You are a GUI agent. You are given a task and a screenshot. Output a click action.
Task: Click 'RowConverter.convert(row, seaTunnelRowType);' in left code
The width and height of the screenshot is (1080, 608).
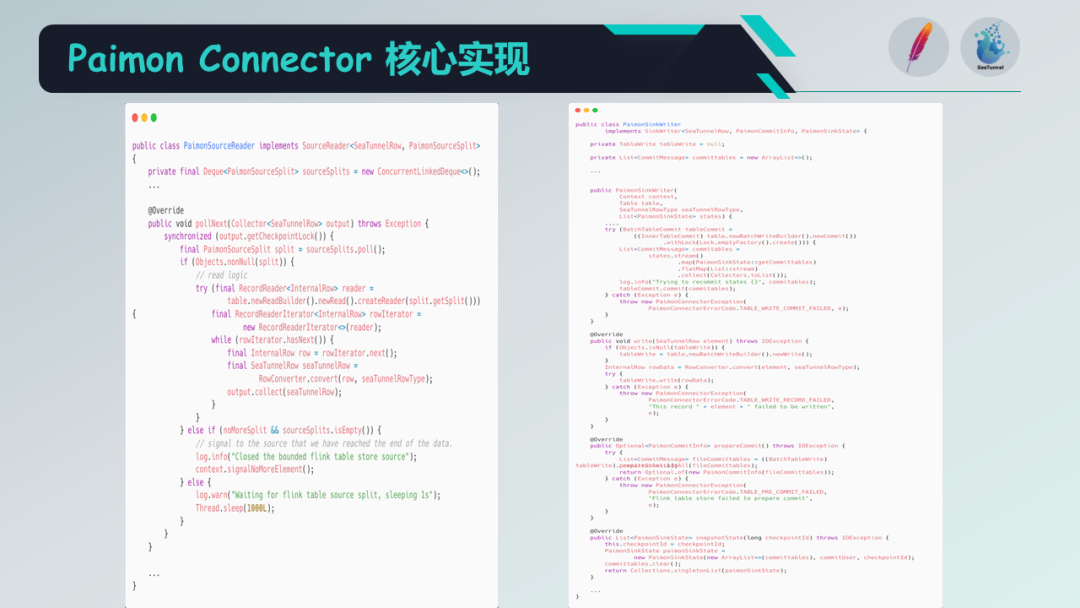[346, 379]
